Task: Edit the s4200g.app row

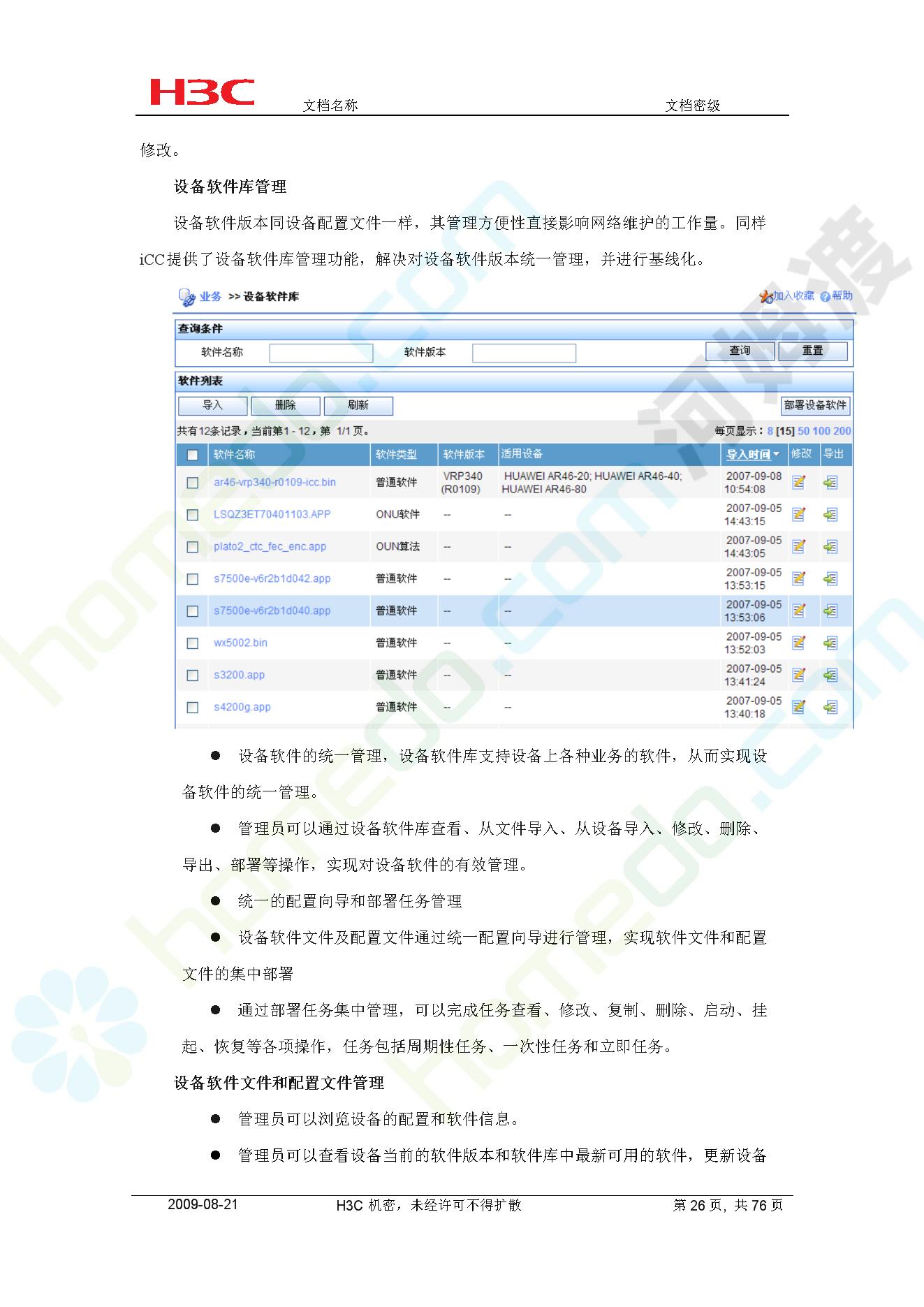Action: 799,707
